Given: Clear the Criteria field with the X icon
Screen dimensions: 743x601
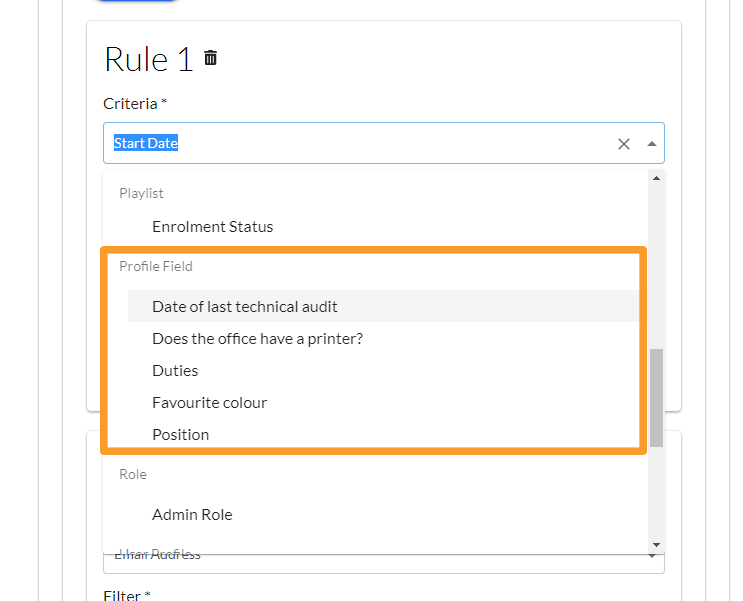Looking at the screenshot, I should click(x=624, y=144).
